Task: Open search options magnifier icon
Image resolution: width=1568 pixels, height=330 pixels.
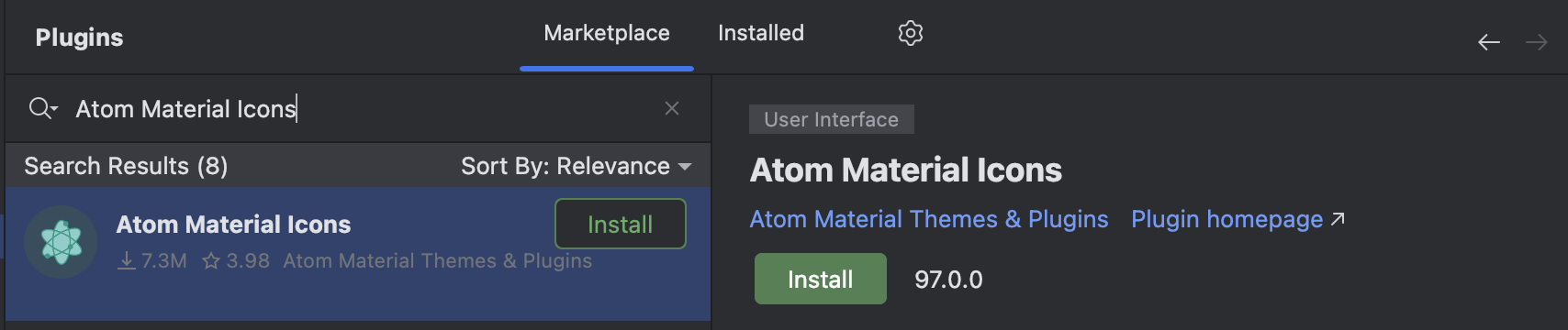Action: coord(42,108)
